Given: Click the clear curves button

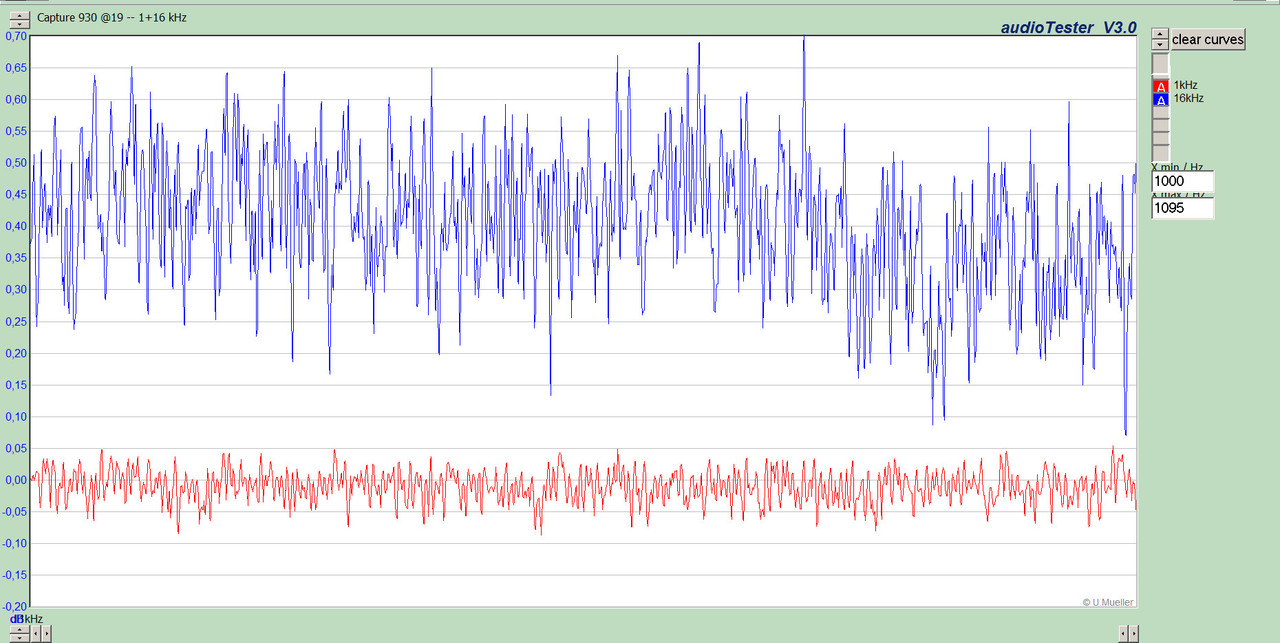Looking at the screenshot, I should pos(1208,40).
